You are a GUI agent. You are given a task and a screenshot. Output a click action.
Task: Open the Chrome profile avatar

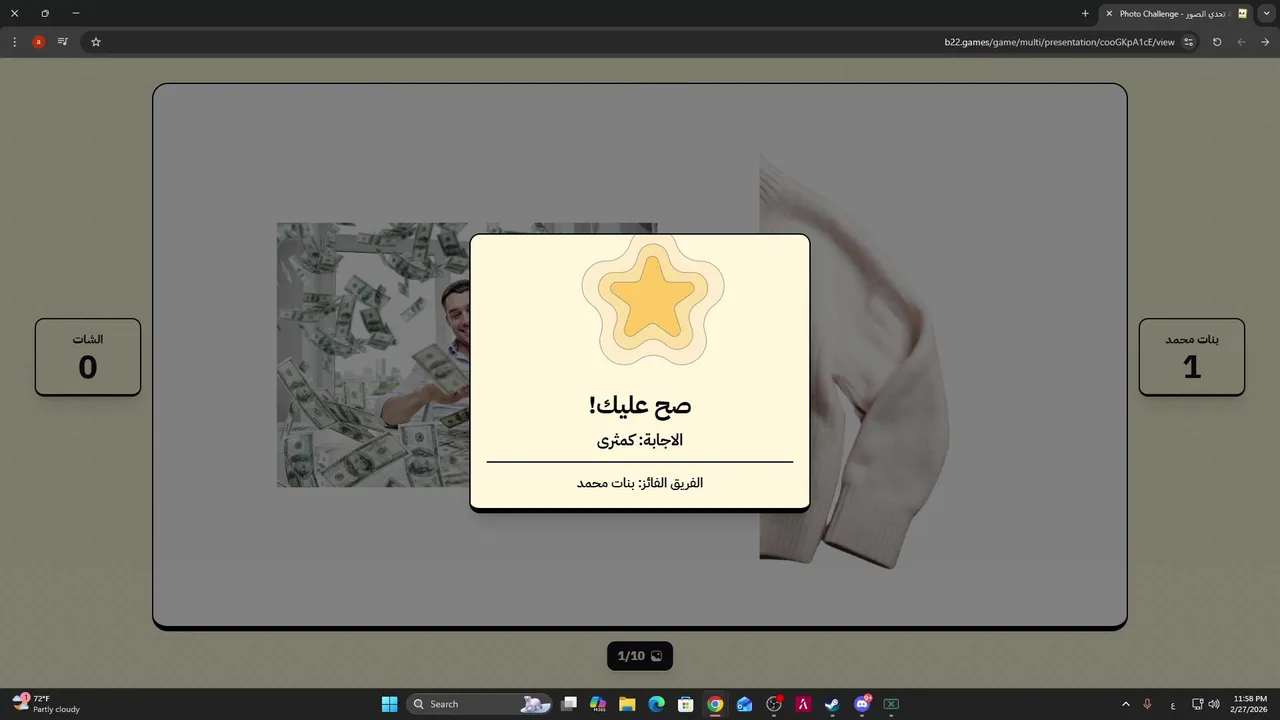(38, 42)
